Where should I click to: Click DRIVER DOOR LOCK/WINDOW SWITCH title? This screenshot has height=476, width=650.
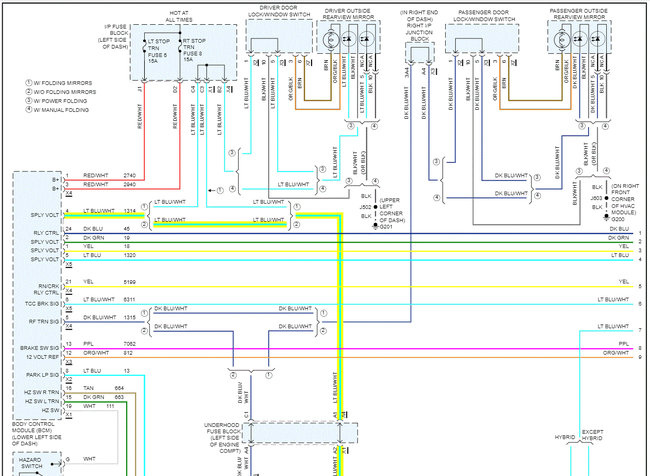(x=279, y=11)
